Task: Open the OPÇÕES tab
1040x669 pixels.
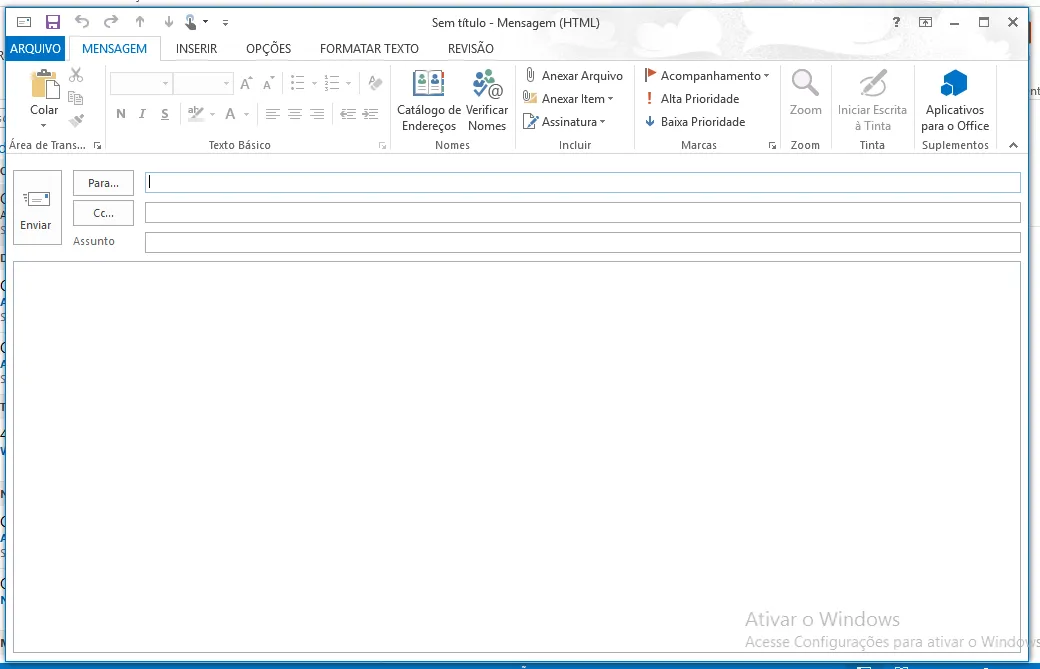Action: [269, 48]
